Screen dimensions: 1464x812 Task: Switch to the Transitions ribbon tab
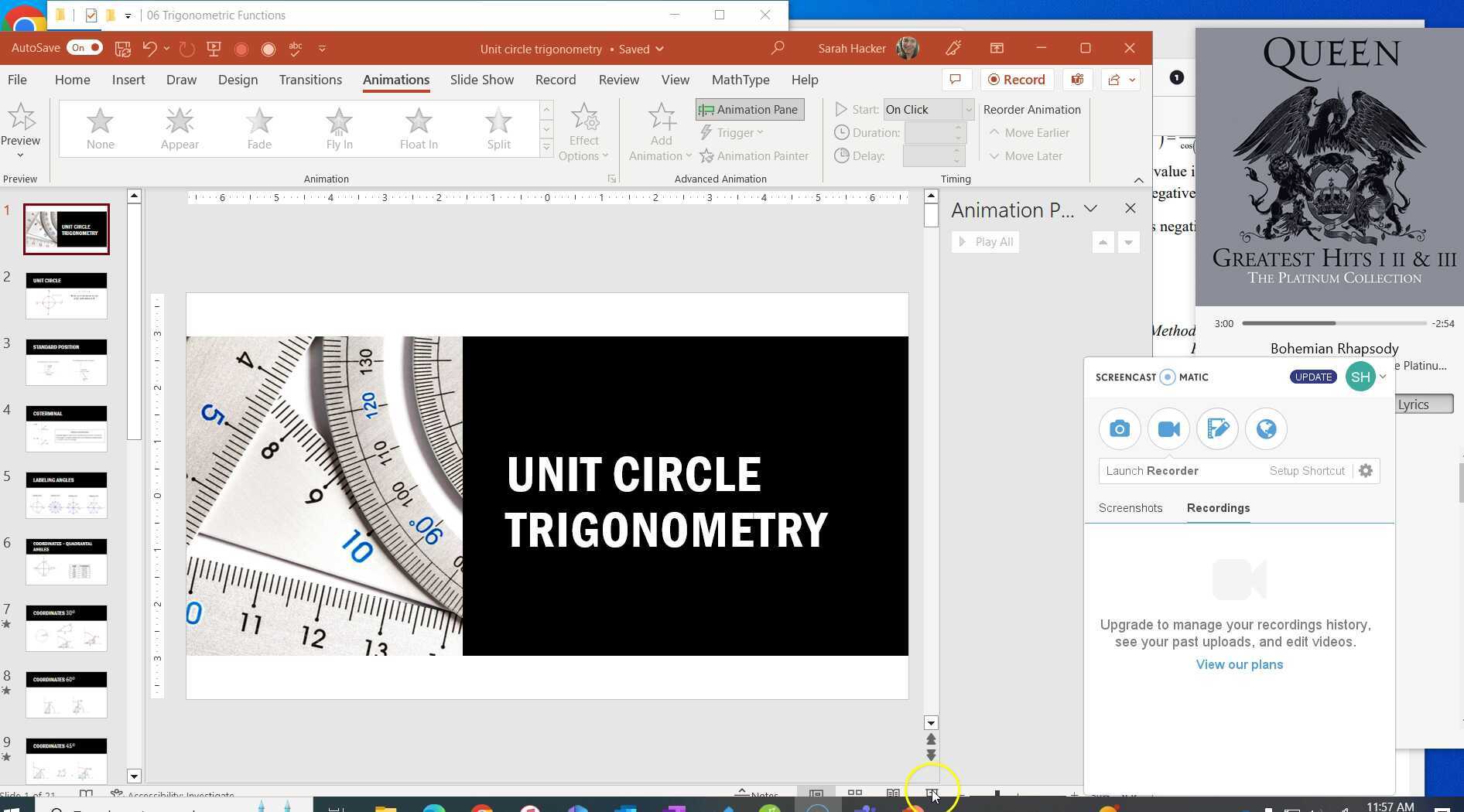tap(310, 79)
